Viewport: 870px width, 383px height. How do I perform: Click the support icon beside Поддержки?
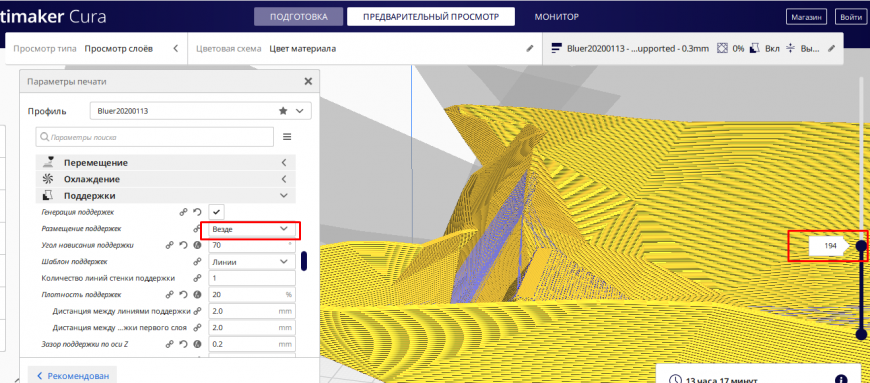[x=48, y=195]
